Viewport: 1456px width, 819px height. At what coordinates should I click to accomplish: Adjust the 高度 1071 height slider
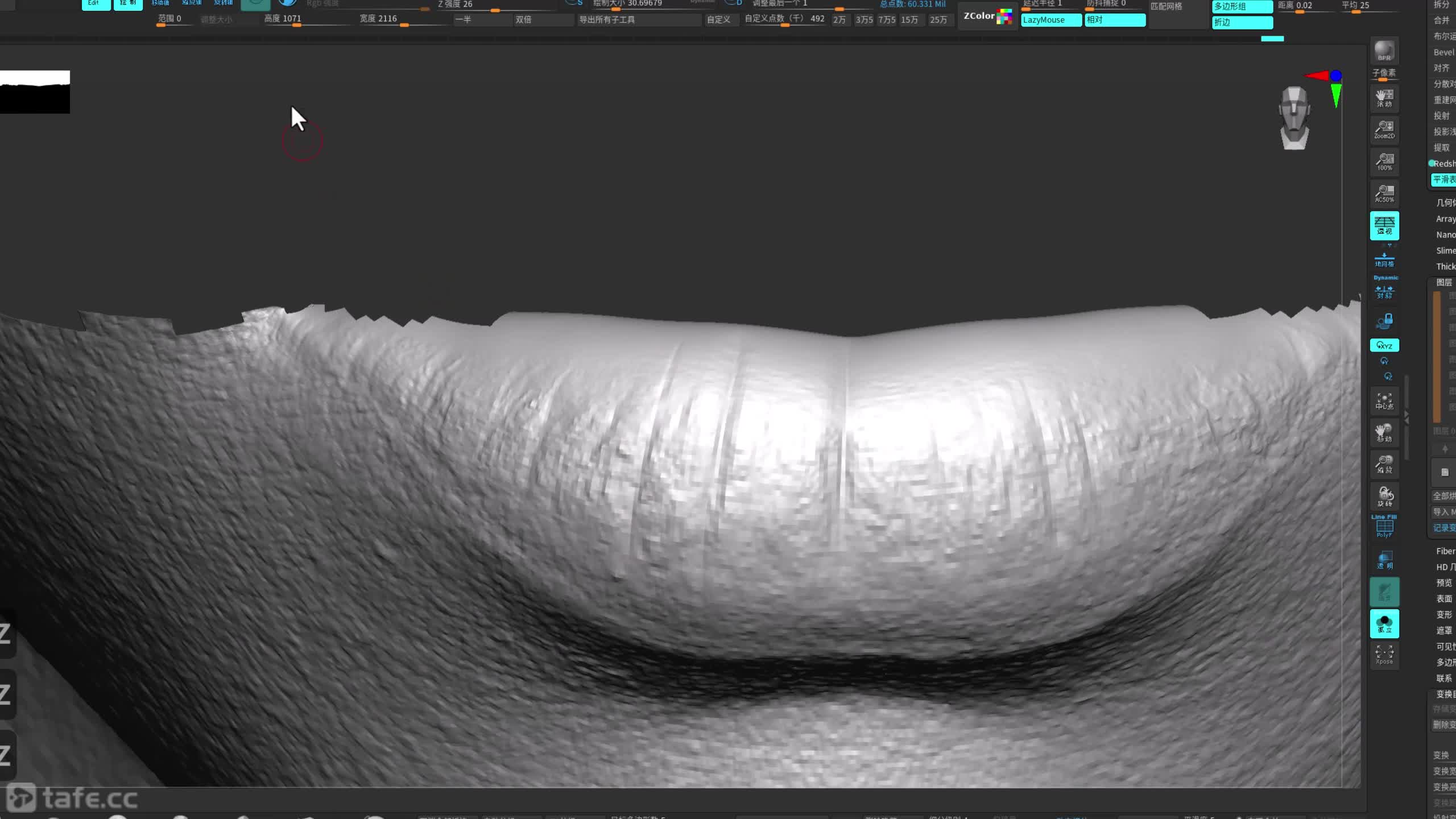(308, 19)
